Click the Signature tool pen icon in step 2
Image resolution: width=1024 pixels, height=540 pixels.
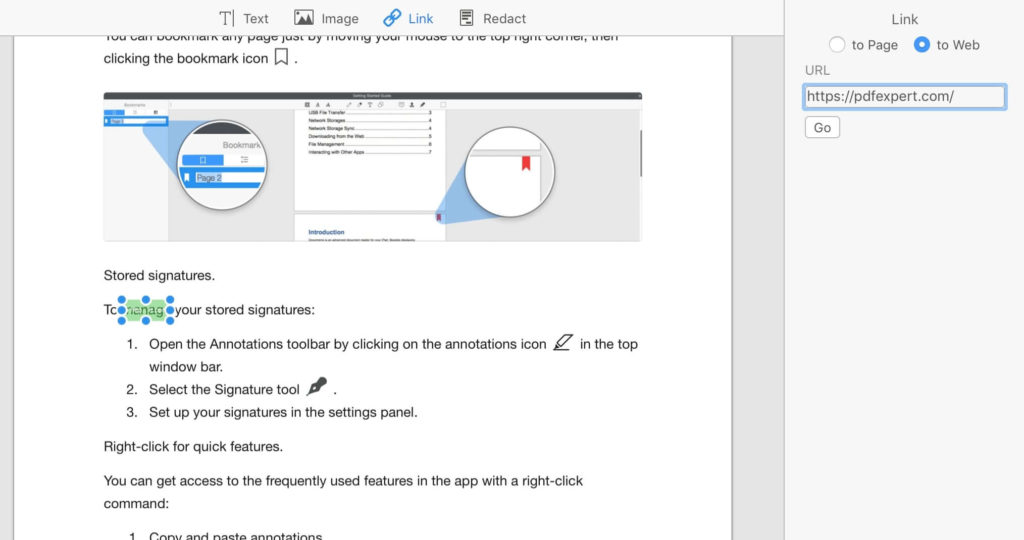317,388
